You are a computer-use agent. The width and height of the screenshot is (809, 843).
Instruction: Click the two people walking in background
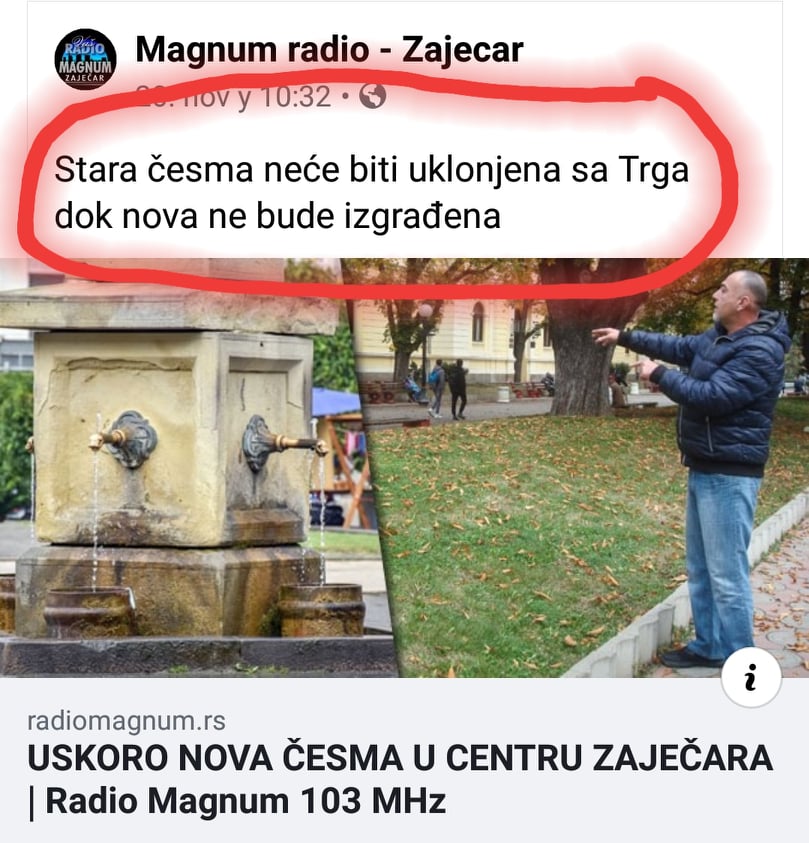[x=448, y=389]
